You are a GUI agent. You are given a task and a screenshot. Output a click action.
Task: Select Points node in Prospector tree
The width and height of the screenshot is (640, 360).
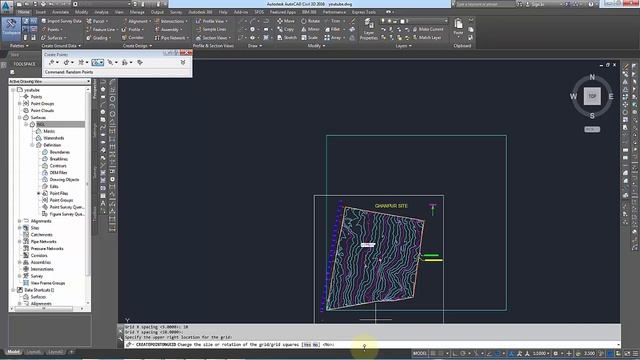pyautogui.click(x=36, y=97)
